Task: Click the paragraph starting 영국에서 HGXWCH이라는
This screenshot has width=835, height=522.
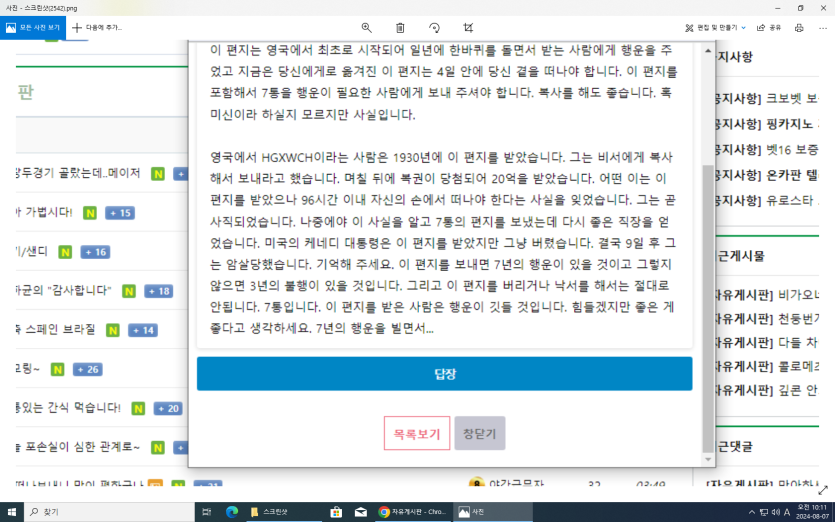Action: tap(443, 243)
